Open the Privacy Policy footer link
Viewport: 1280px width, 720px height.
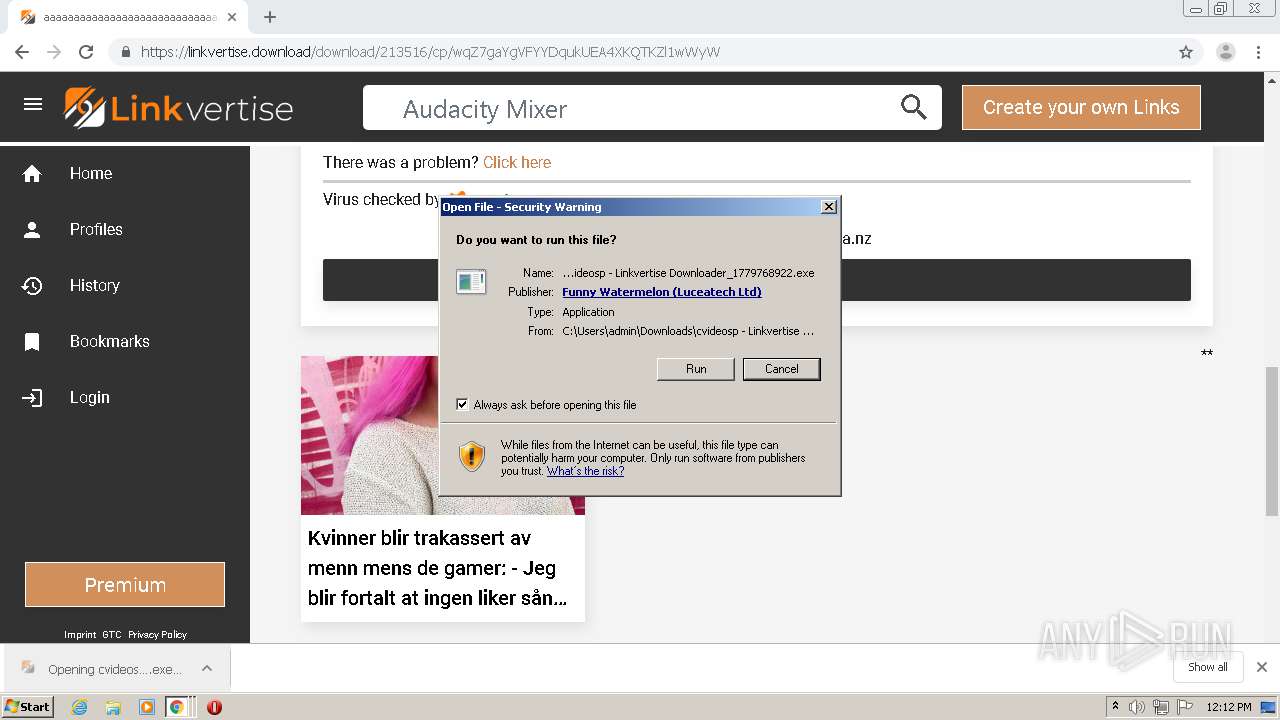[157, 635]
